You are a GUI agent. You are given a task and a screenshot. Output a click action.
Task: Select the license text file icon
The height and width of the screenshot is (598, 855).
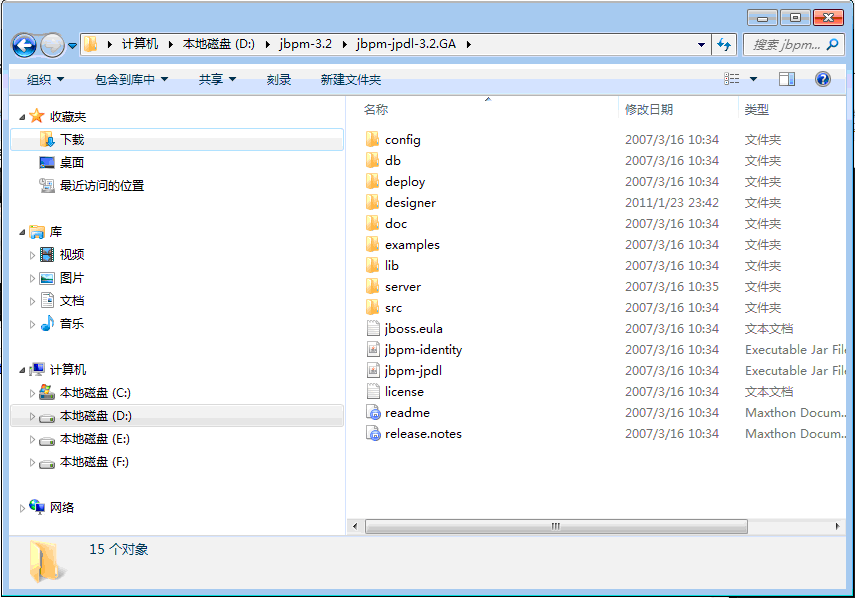point(373,391)
